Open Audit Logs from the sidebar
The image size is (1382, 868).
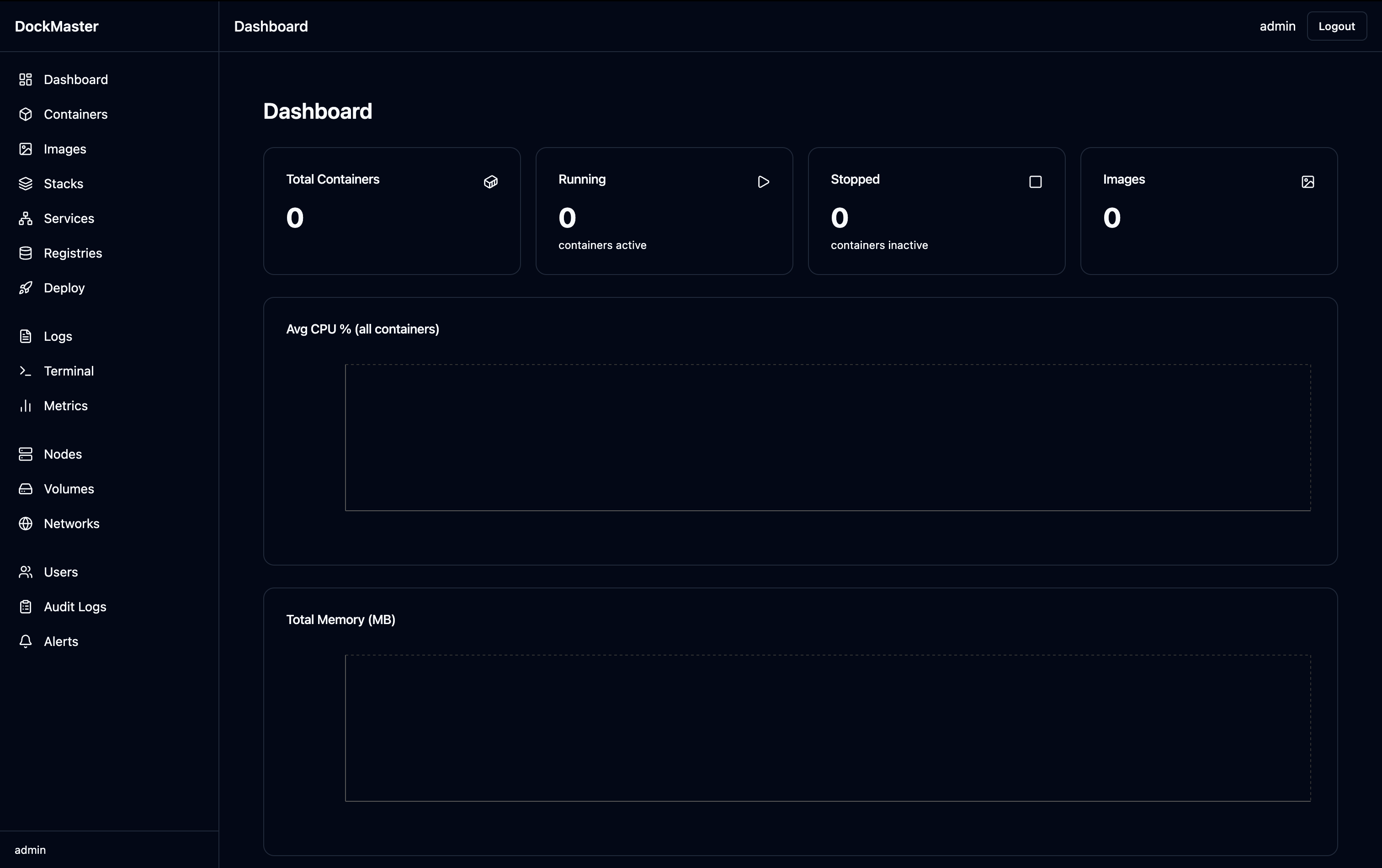(75, 607)
